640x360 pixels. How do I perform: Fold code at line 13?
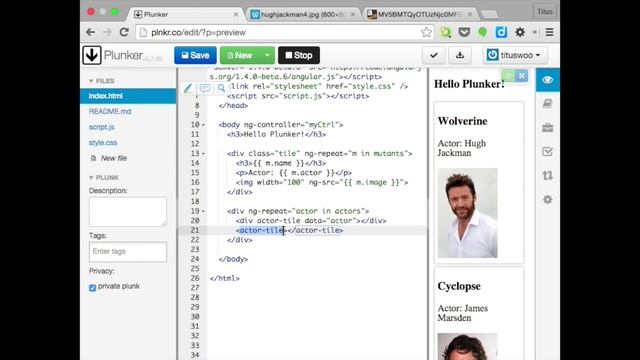[203, 154]
